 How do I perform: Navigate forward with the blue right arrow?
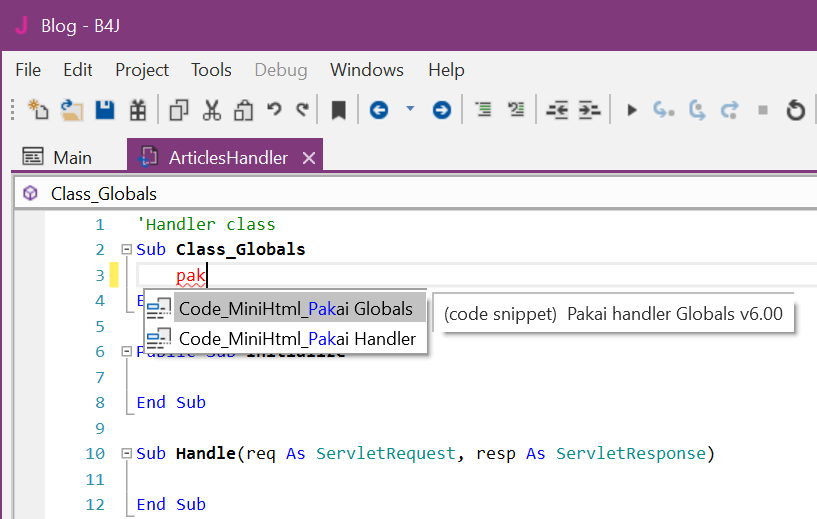pyautogui.click(x=441, y=110)
